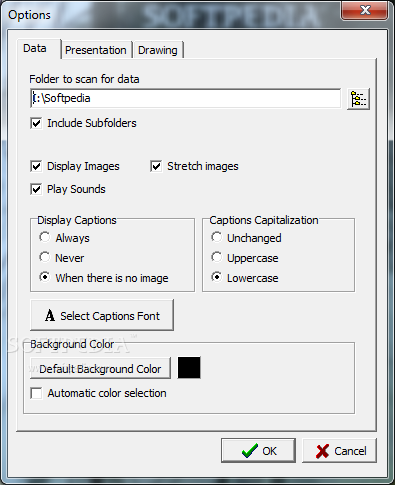Open the Drawing tab

(x=158, y=50)
